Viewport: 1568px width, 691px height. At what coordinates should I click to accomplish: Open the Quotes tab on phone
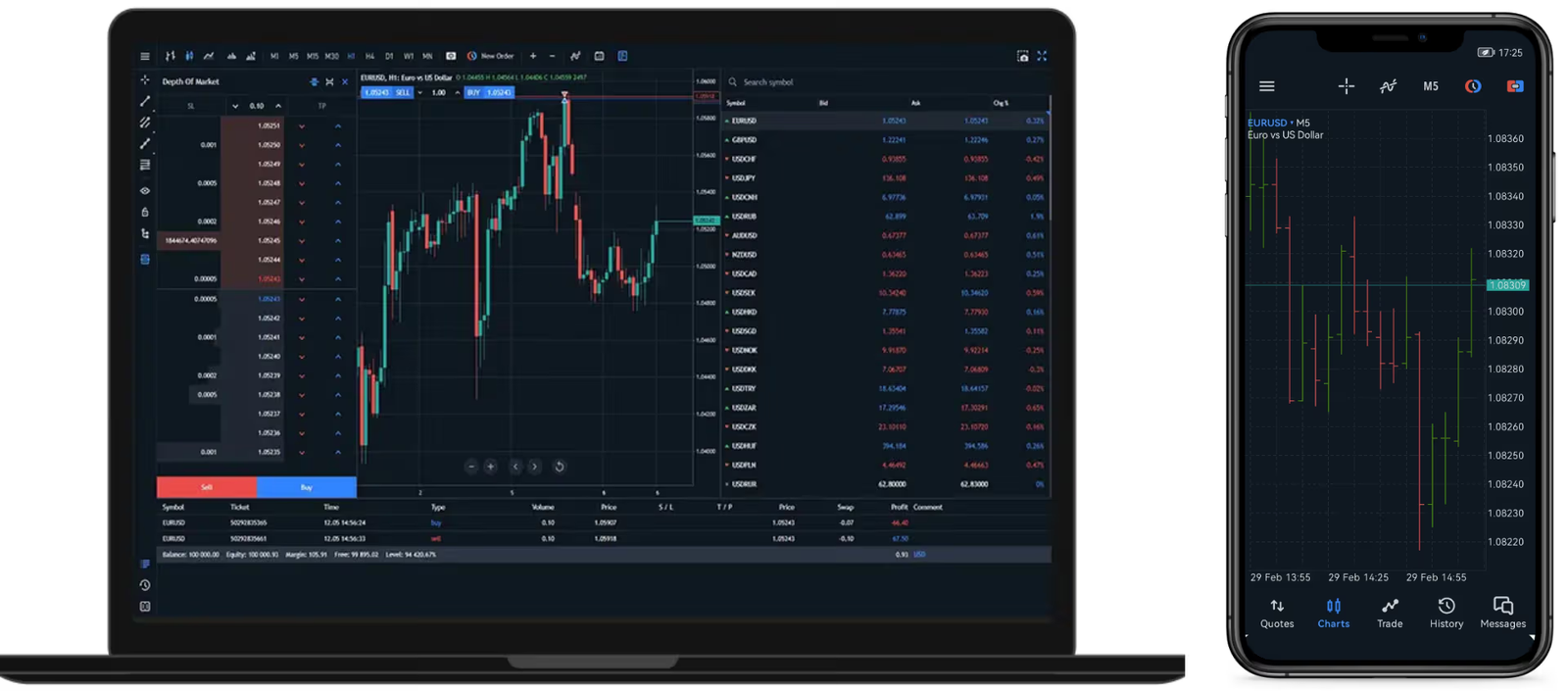[1277, 614]
